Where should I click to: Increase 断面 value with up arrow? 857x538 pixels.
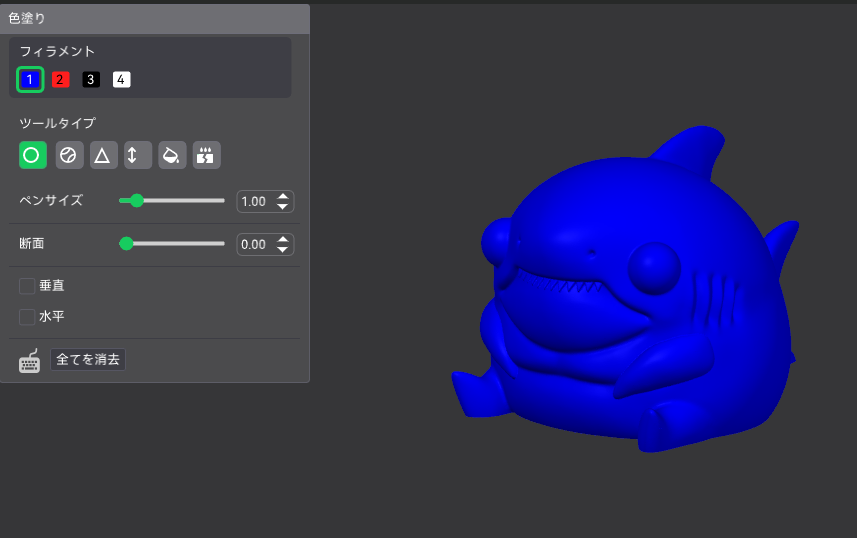(x=283, y=239)
